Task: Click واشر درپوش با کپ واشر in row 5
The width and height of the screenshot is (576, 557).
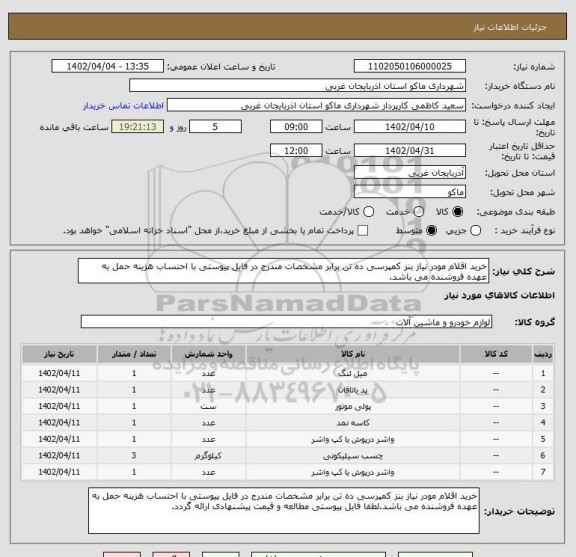Action: [353, 439]
